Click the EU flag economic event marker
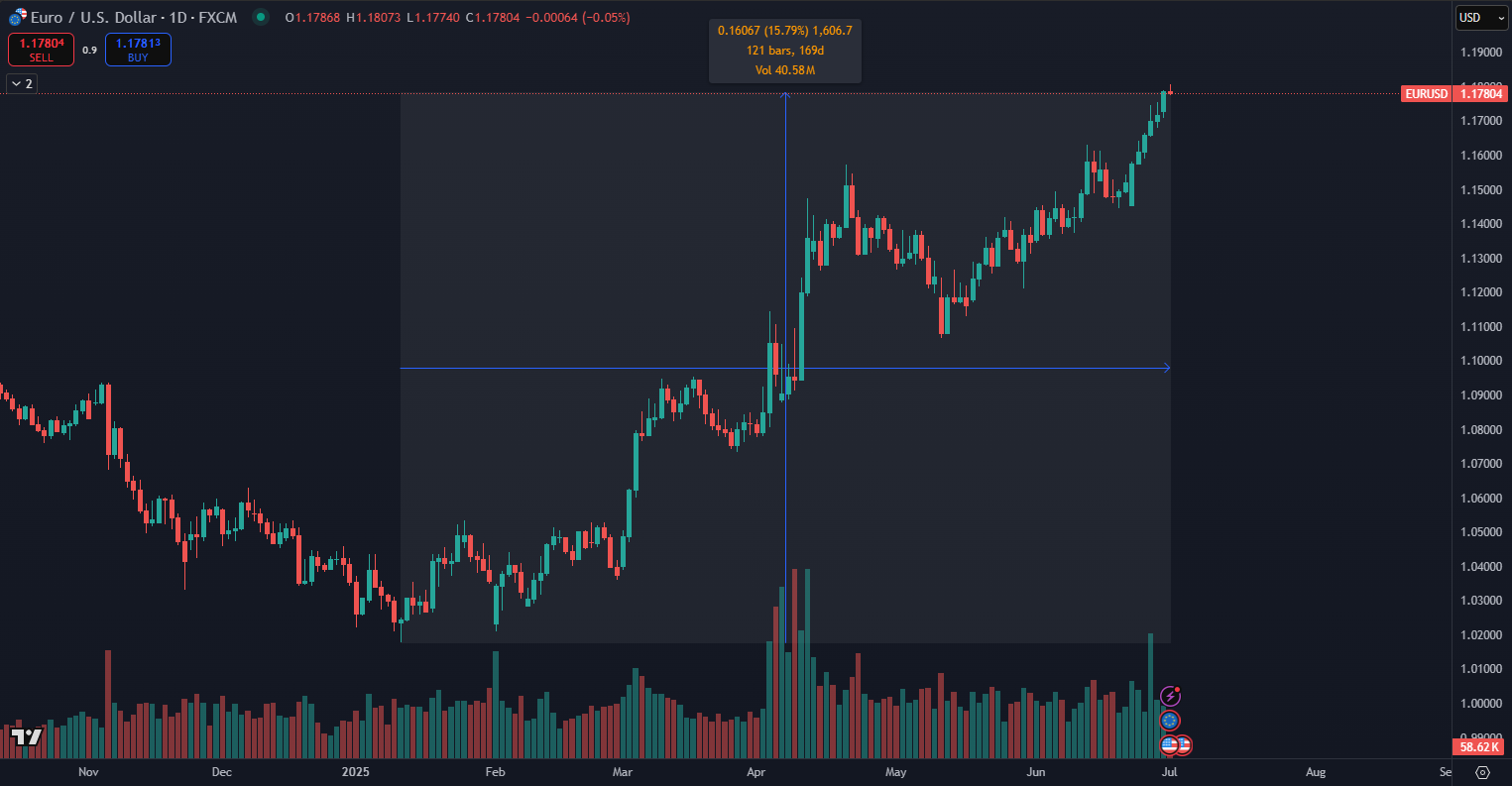The image size is (1512, 786). tap(1170, 721)
